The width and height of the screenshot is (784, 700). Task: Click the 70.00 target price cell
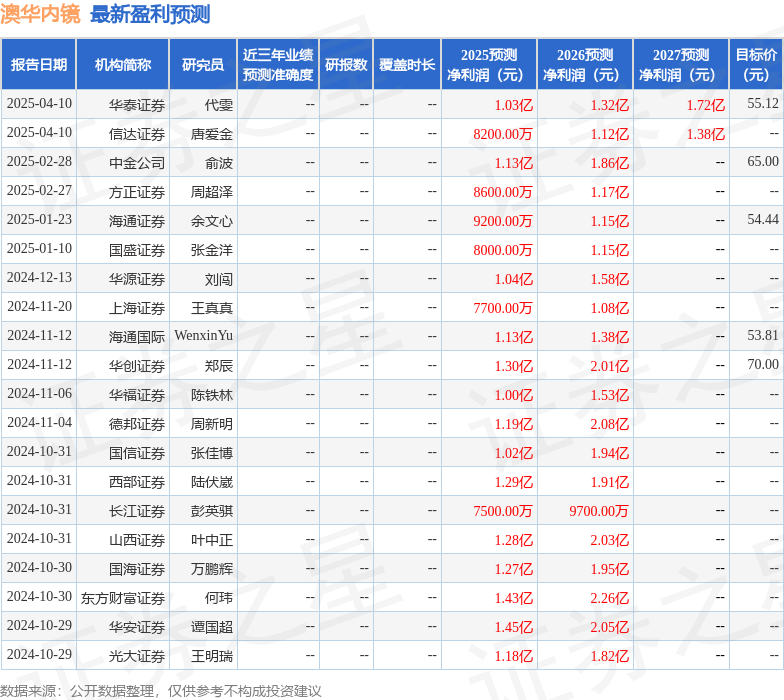(762, 365)
